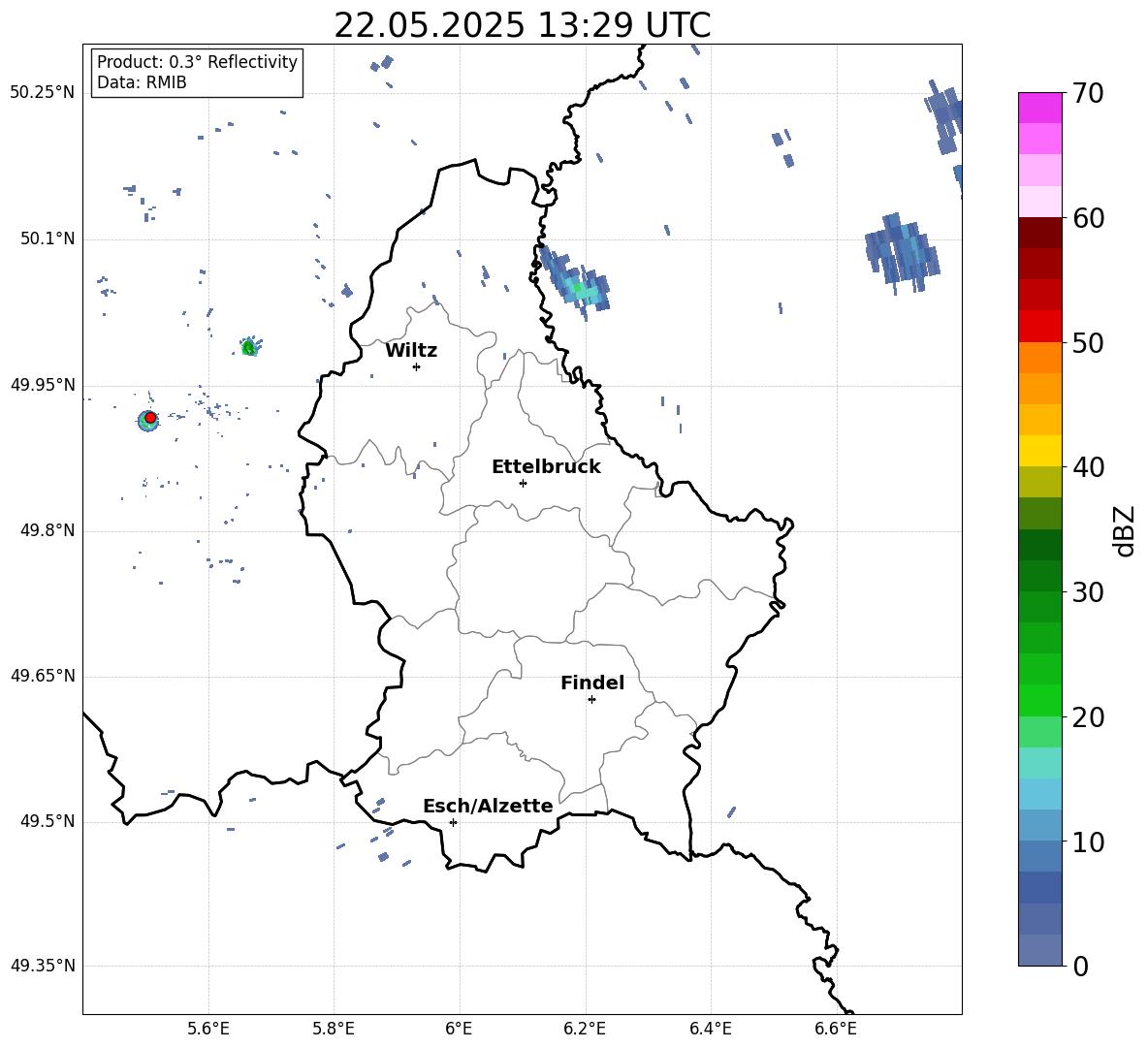Click the Product: 0.3° Reflectivity text

pos(197,61)
